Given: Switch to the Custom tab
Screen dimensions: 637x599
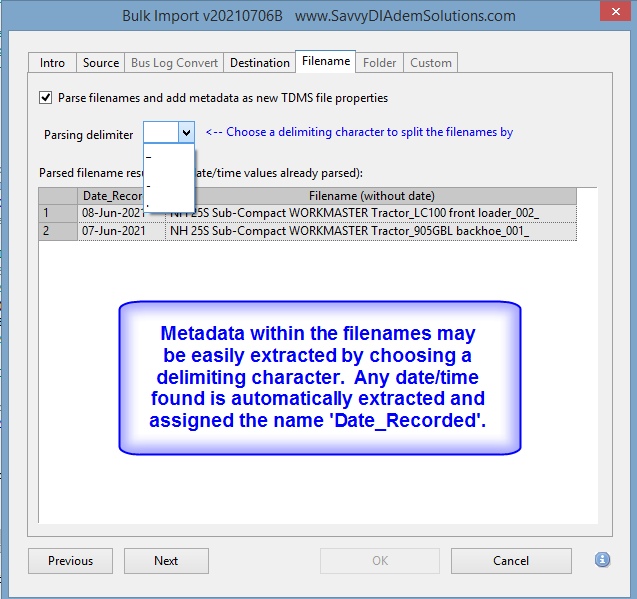Looking at the screenshot, I should pyautogui.click(x=431, y=63).
